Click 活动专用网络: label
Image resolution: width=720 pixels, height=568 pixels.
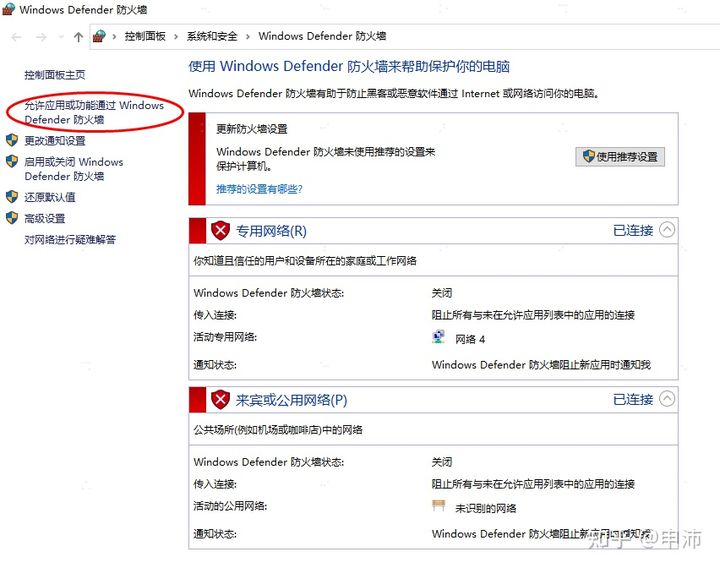[x=225, y=337]
